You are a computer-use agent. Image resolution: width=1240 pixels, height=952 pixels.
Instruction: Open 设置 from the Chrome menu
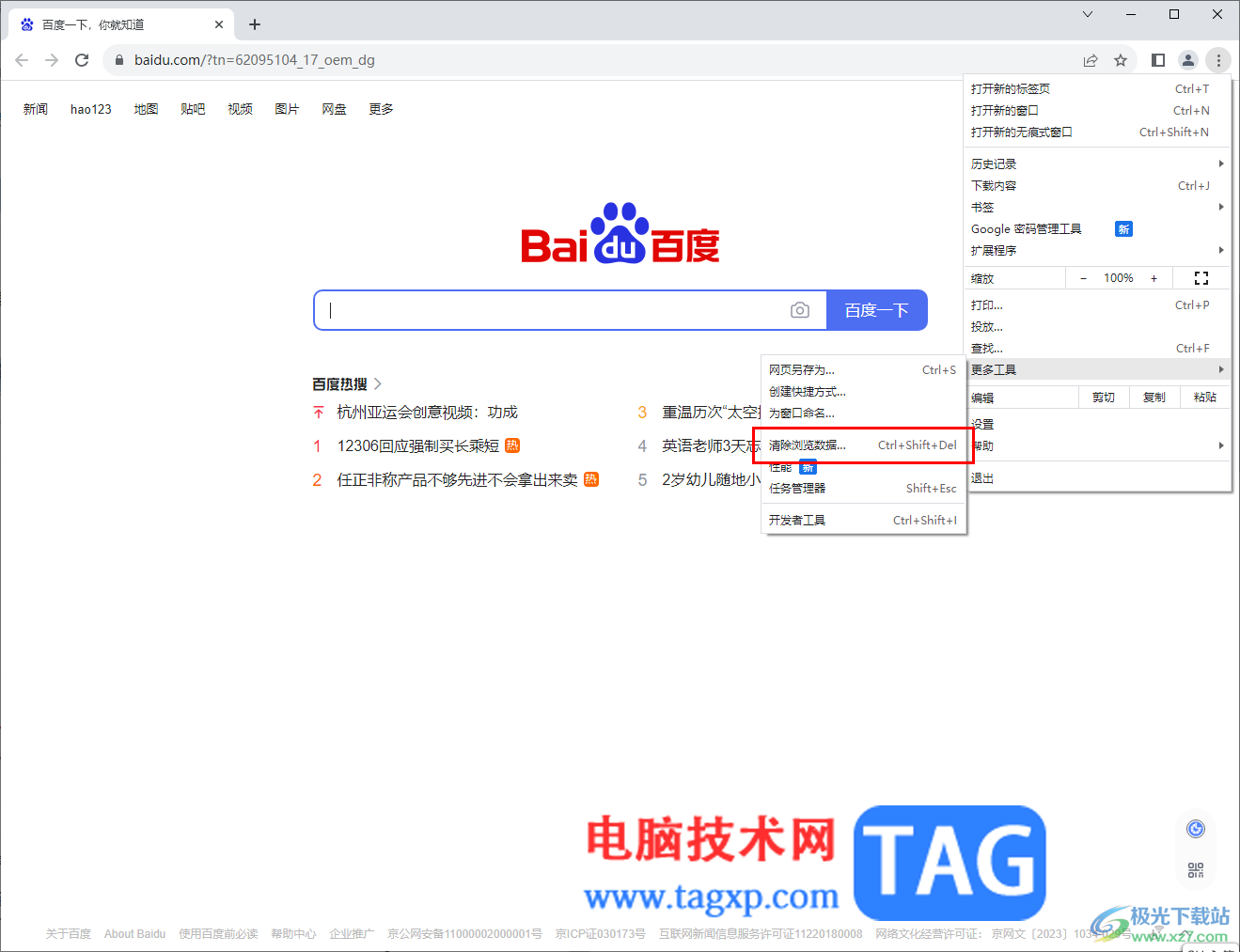pyautogui.click(x=1098, y=424)
